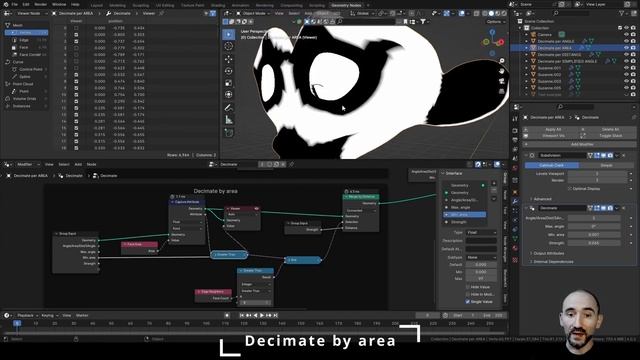Expand the Internal Dependencies subpanel
640x360 pixels.
553,262
